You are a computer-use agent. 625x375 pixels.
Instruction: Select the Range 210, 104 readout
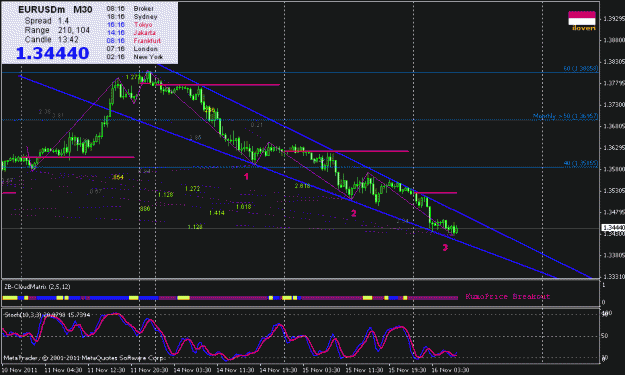[x=57, y=30]
